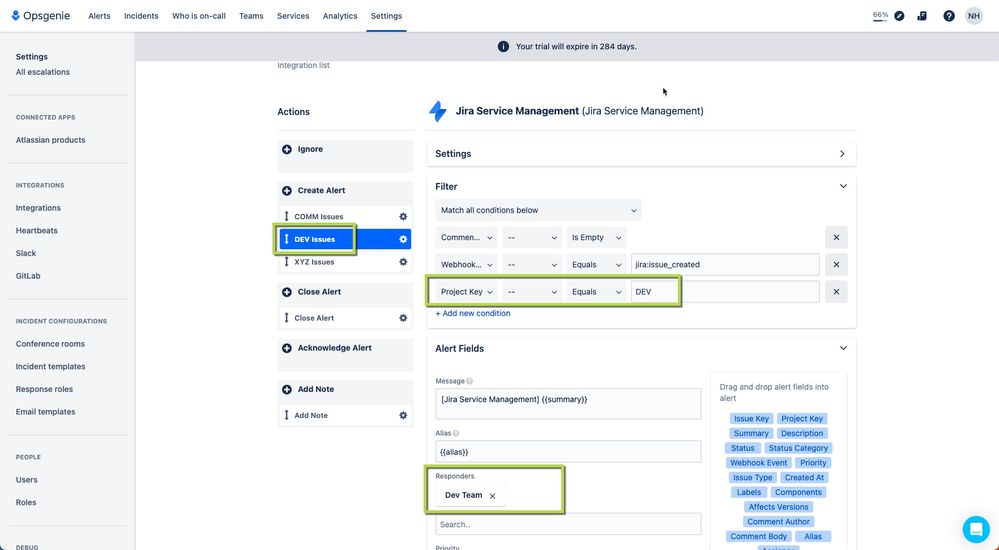Open Heartbeats in the sidebar
The image size is (999, 550).
[x=36, y=231]
